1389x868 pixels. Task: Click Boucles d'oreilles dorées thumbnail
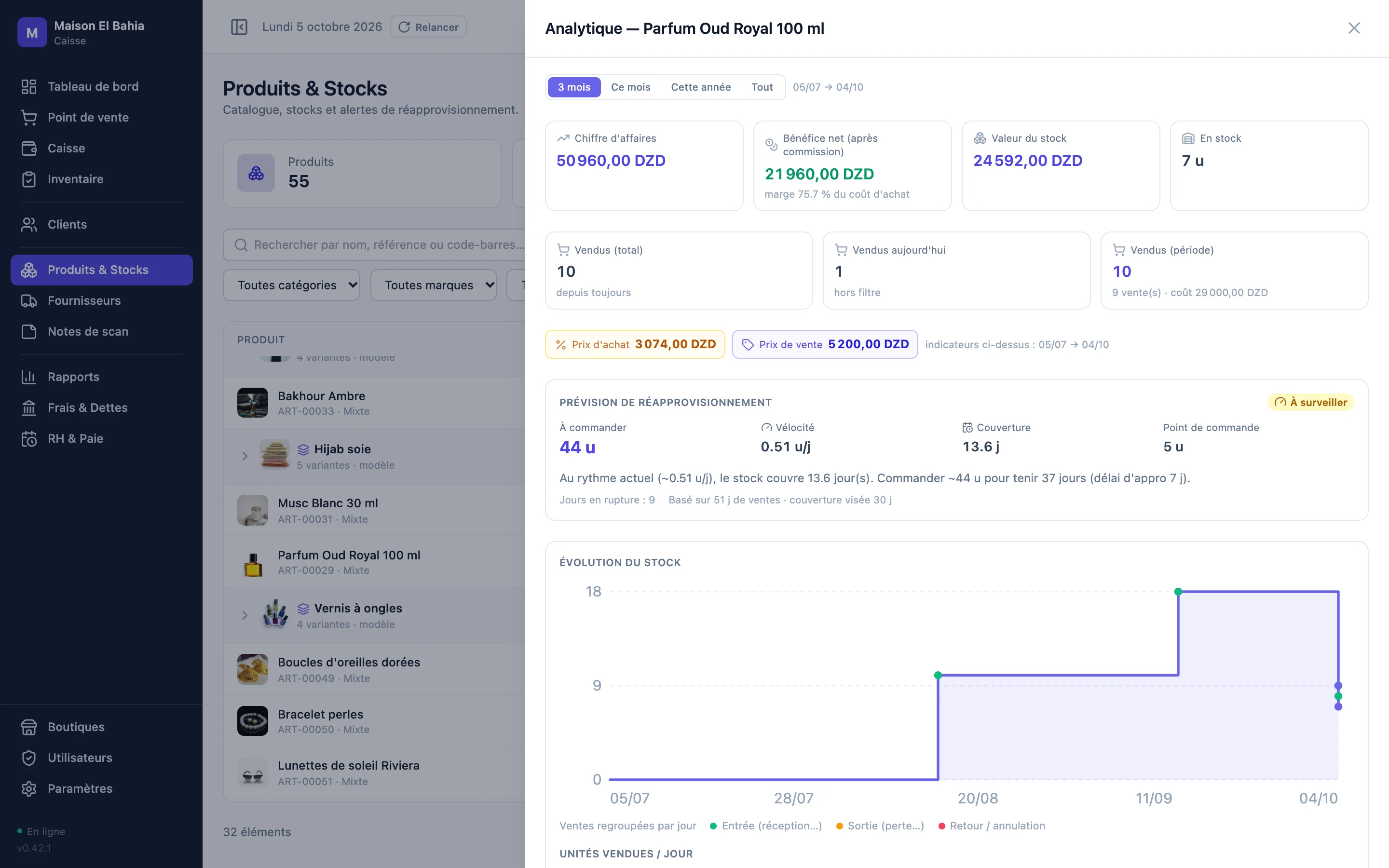(x=253, y=669)
